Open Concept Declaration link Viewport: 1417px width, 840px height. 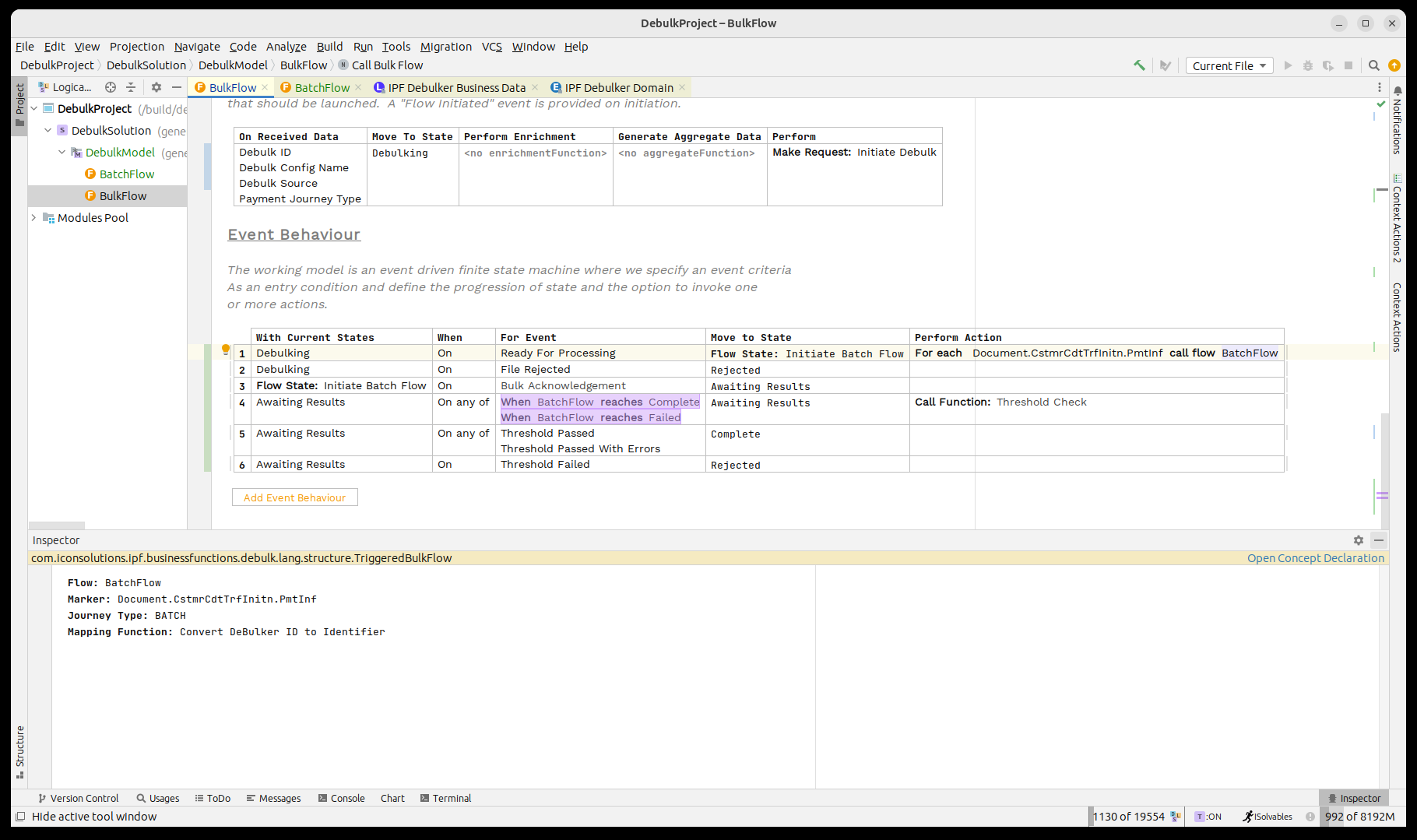(1315, 558)
